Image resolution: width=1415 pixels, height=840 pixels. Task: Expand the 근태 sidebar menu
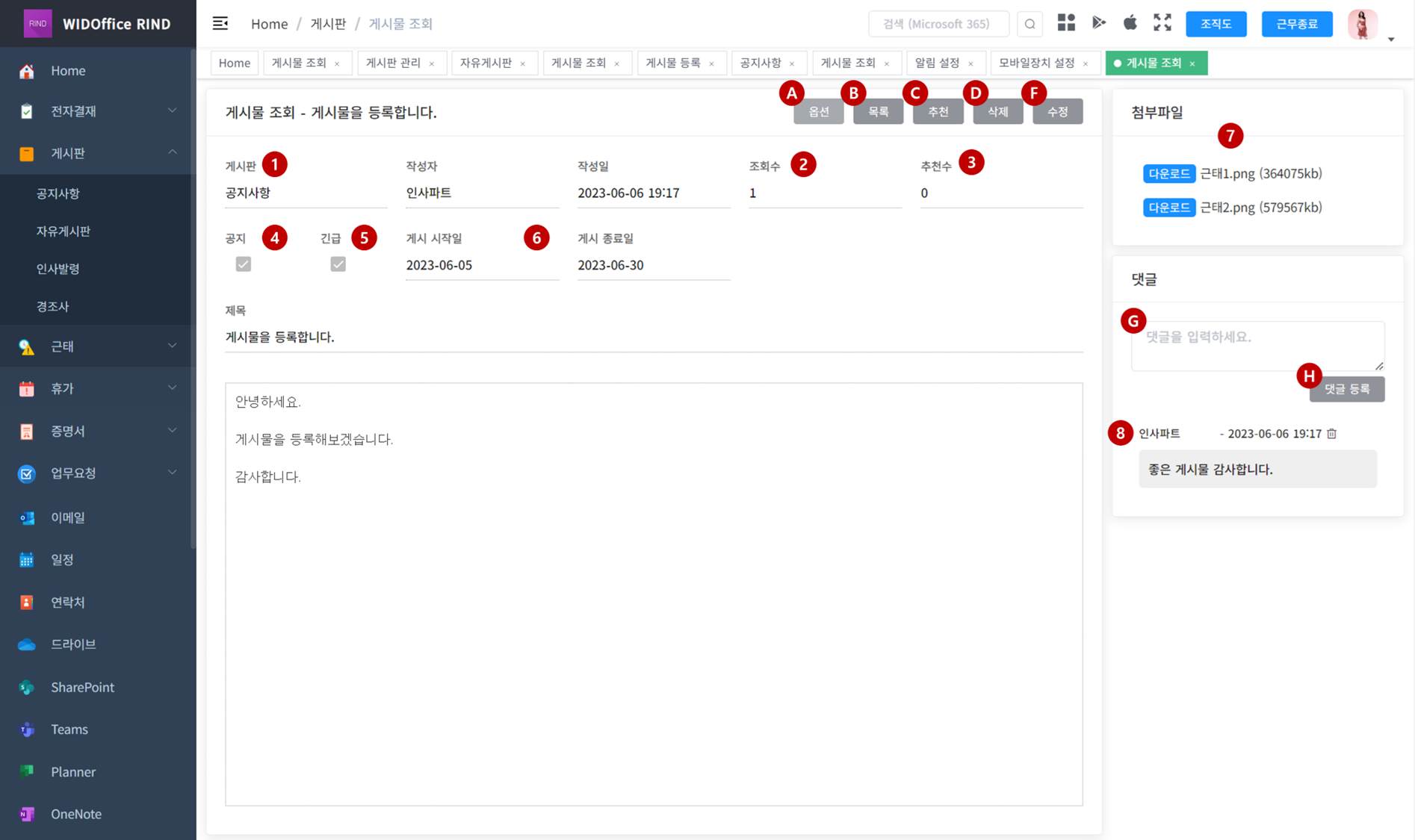(x=172, y=346)
